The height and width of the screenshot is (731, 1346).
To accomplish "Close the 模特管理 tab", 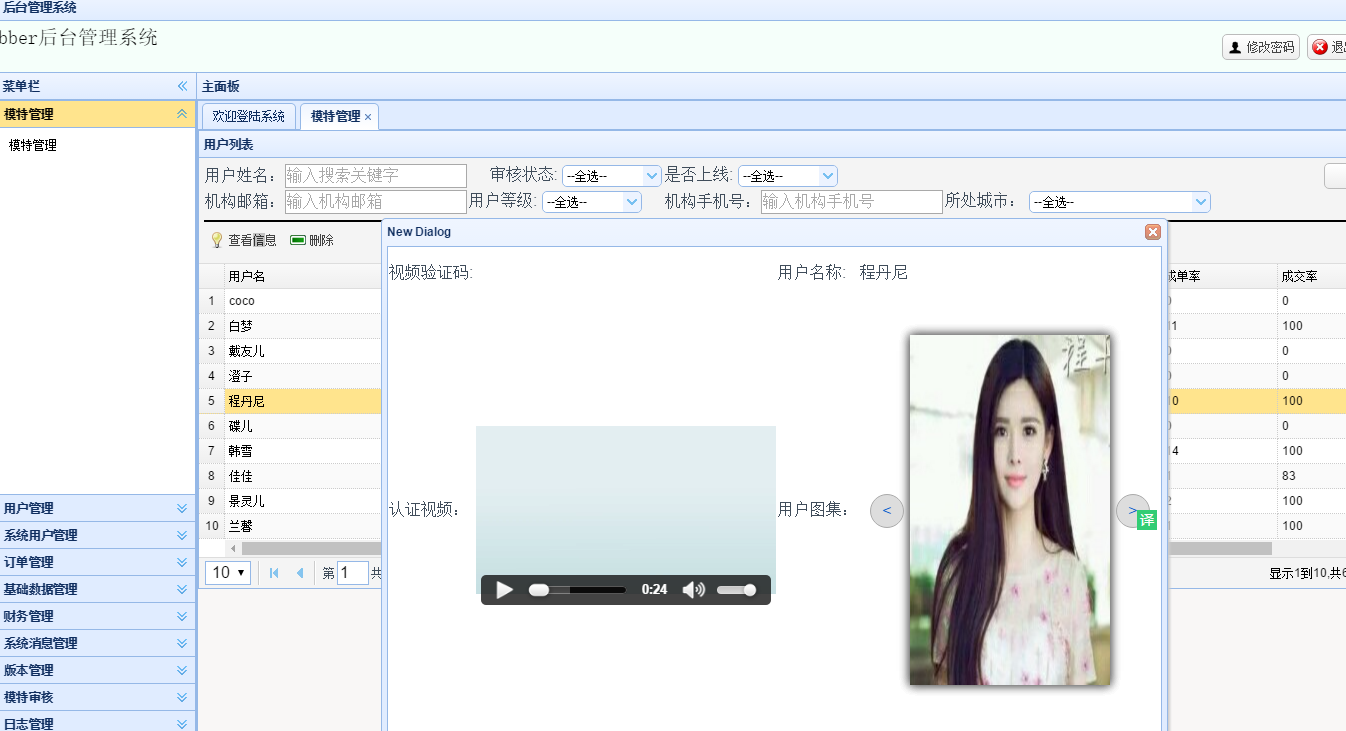I will [x=368, y=117].
